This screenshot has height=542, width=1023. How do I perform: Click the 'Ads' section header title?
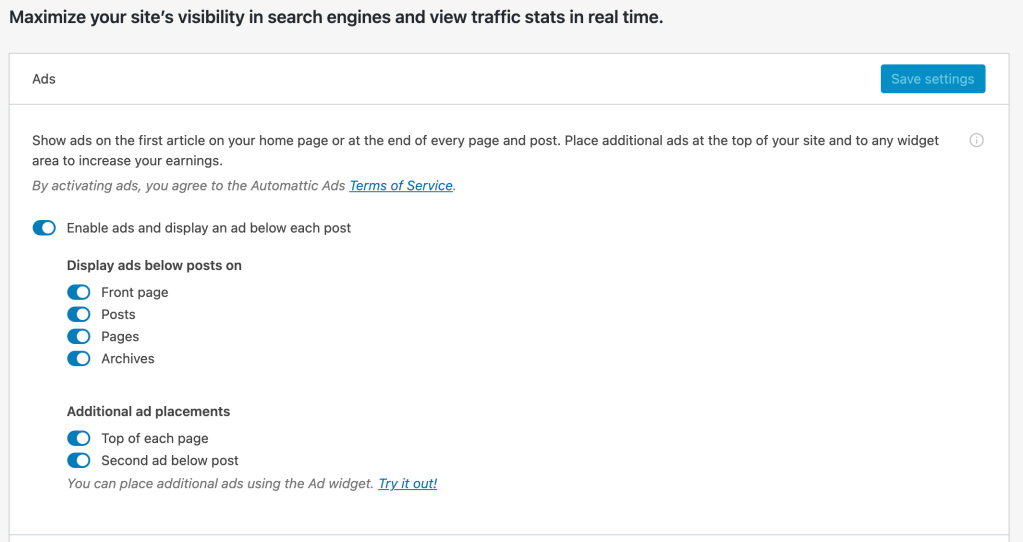tap(44, 79)
